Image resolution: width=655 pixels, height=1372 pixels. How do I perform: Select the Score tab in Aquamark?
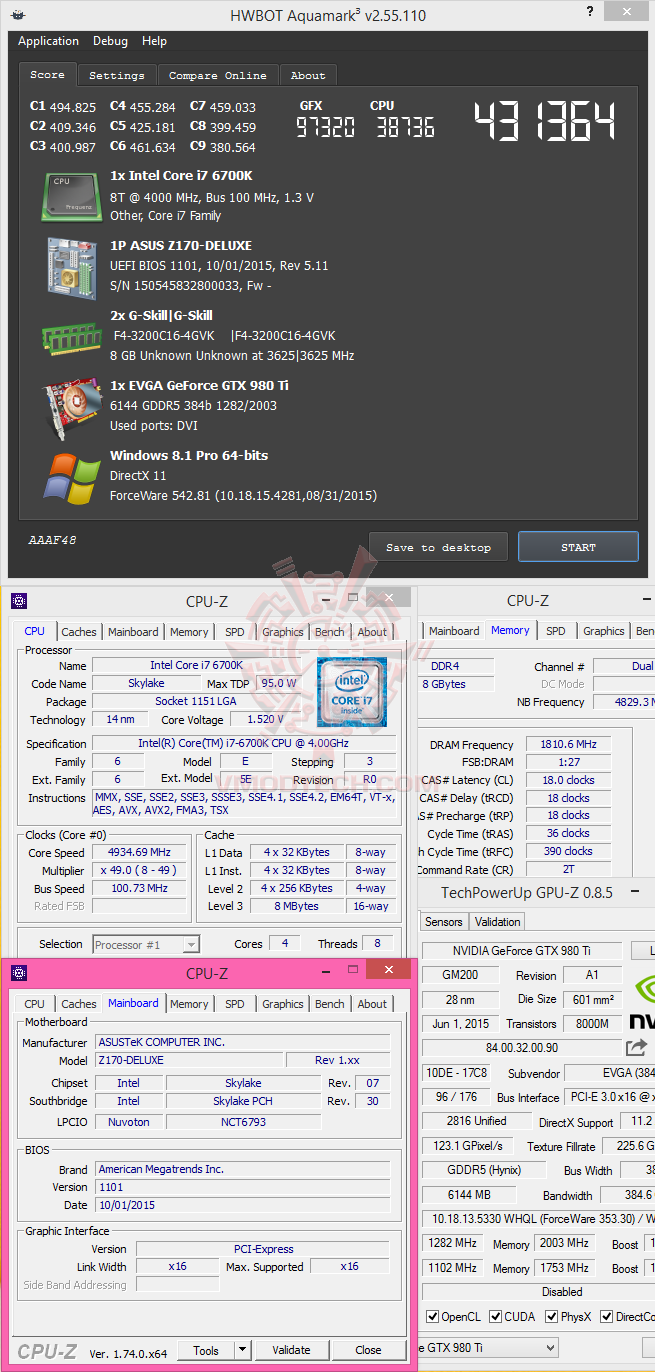coord(47,74)
